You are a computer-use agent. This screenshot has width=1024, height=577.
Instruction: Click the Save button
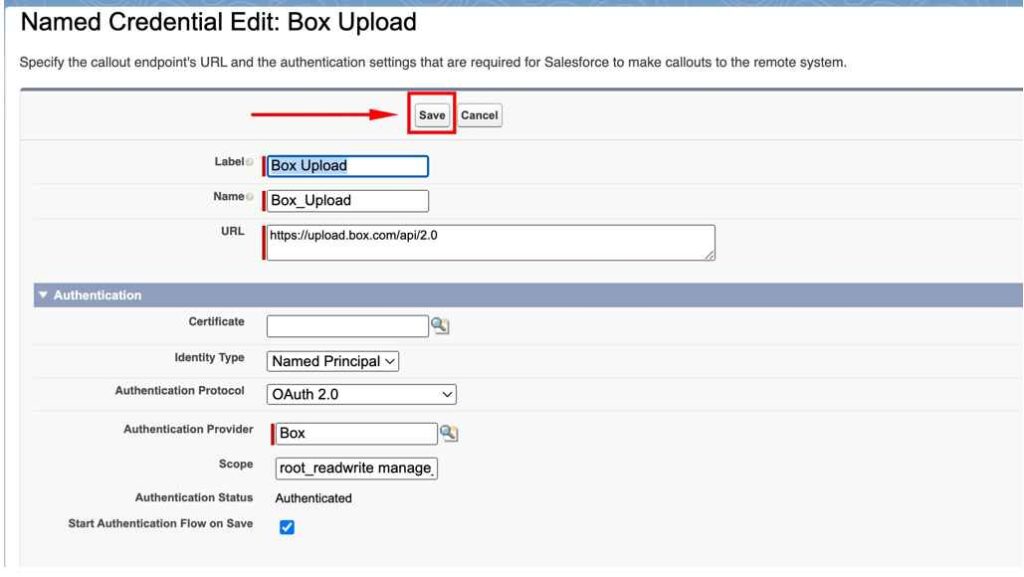point(432,115)
